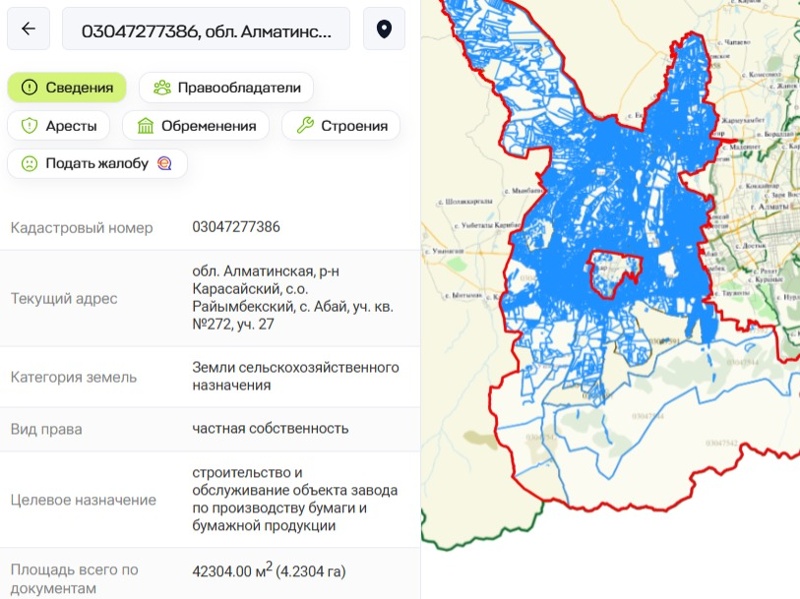Open the location pin tool
The width and height of the screenshot is (800, 599).
pos(383,28)
